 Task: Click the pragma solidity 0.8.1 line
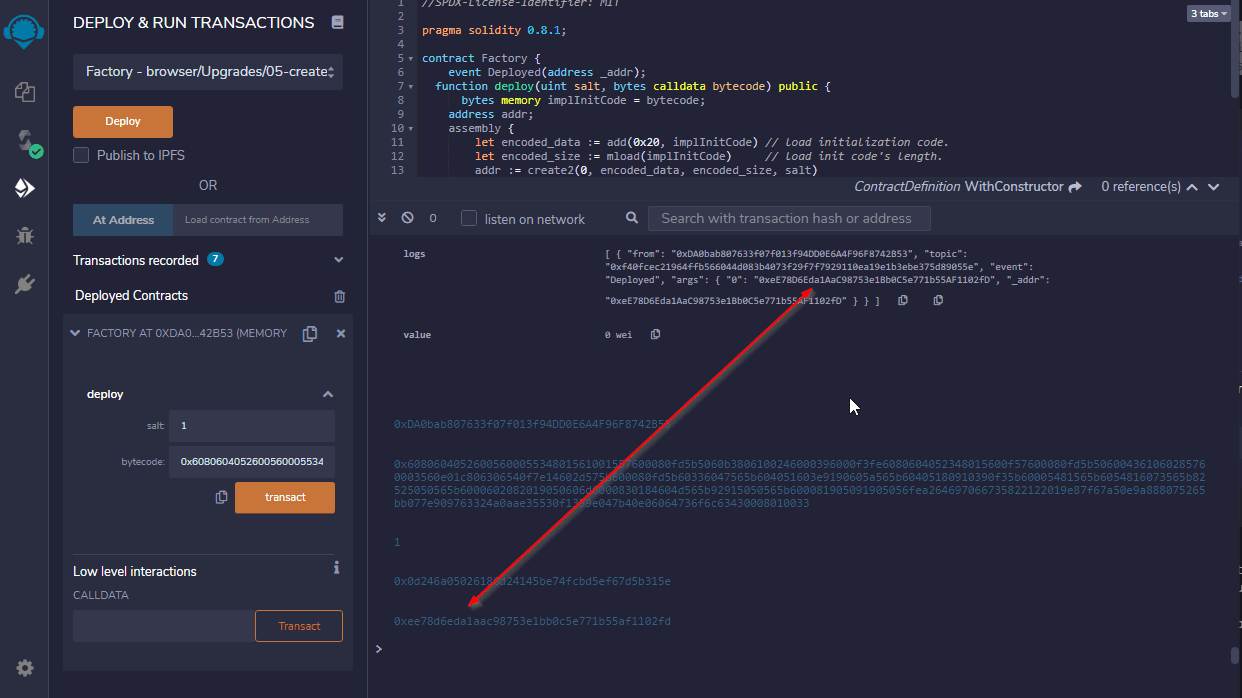point(494,31)
